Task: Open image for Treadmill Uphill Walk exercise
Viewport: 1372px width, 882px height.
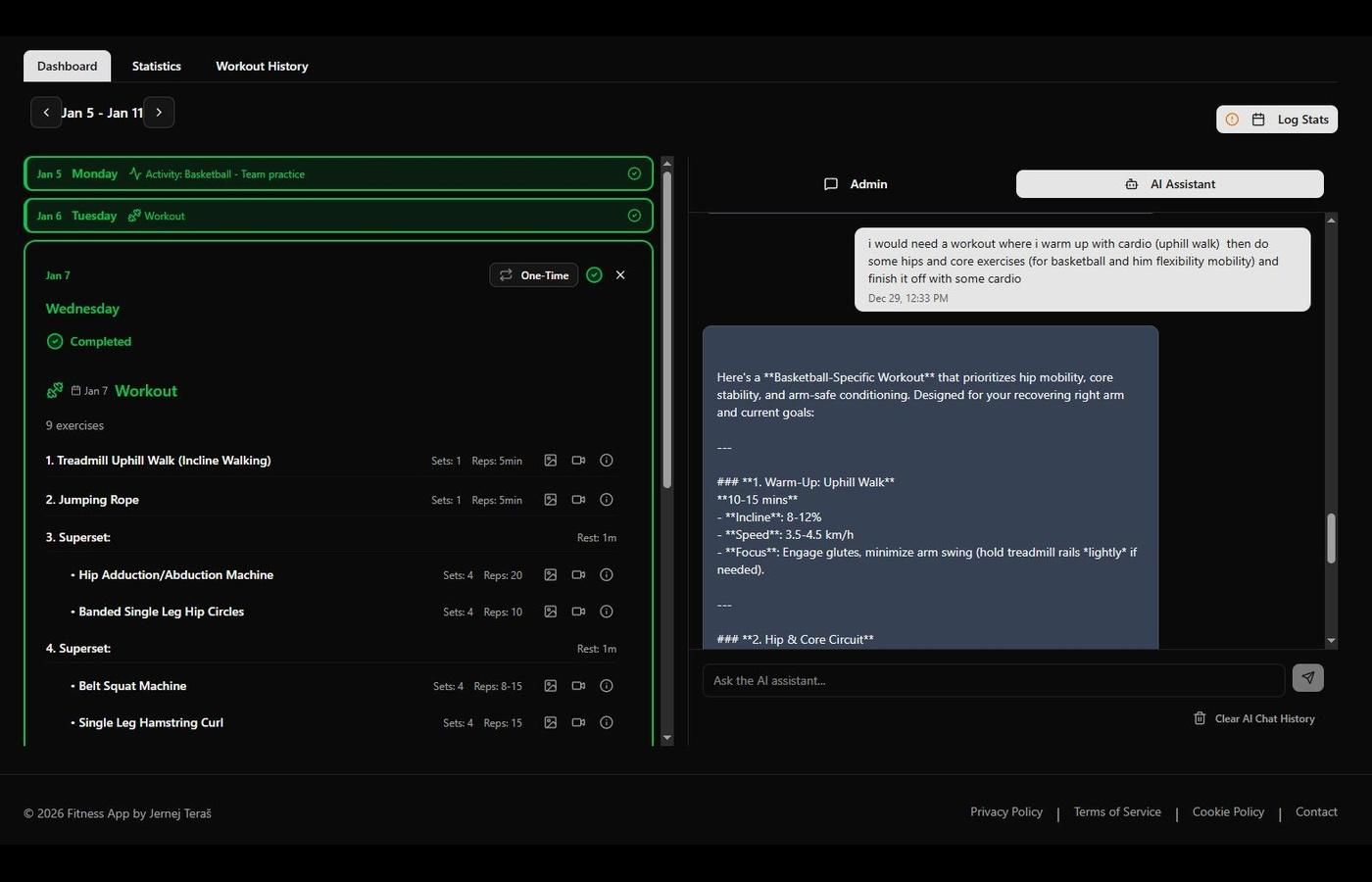Action: pyautogui.click(x=551, y=461)
